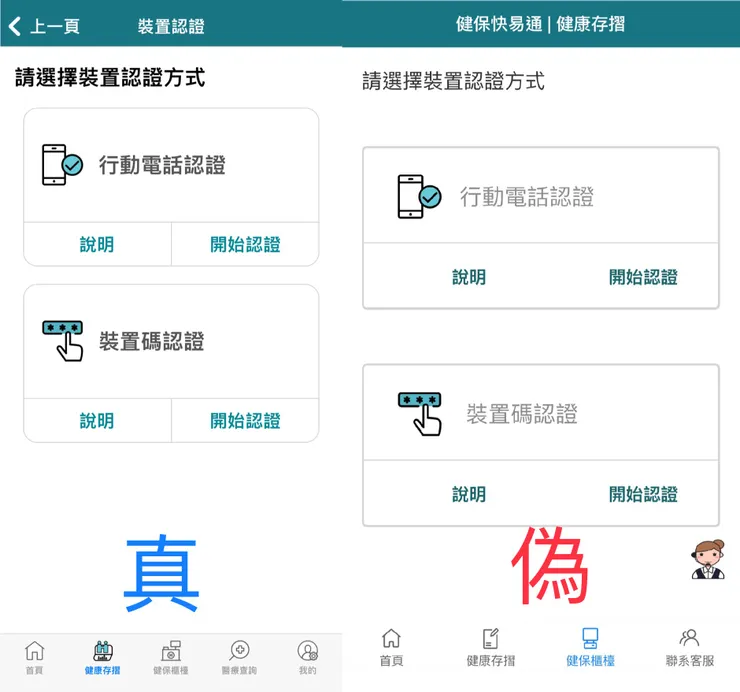Tap passcode hand icon in left screen
The image size is (740, 692).
[x=63, y=341]
